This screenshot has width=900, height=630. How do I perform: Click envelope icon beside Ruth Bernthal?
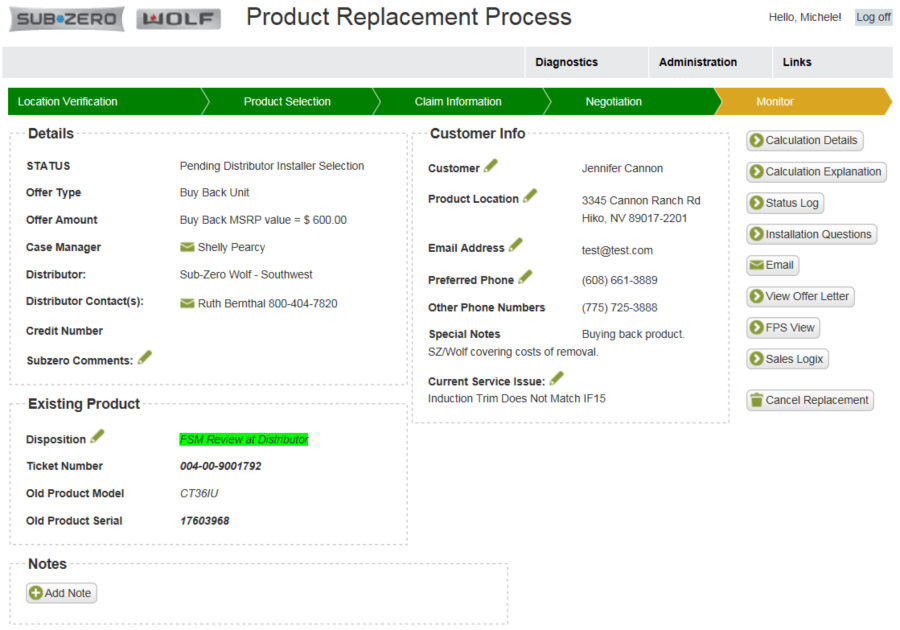pos(187,303)
